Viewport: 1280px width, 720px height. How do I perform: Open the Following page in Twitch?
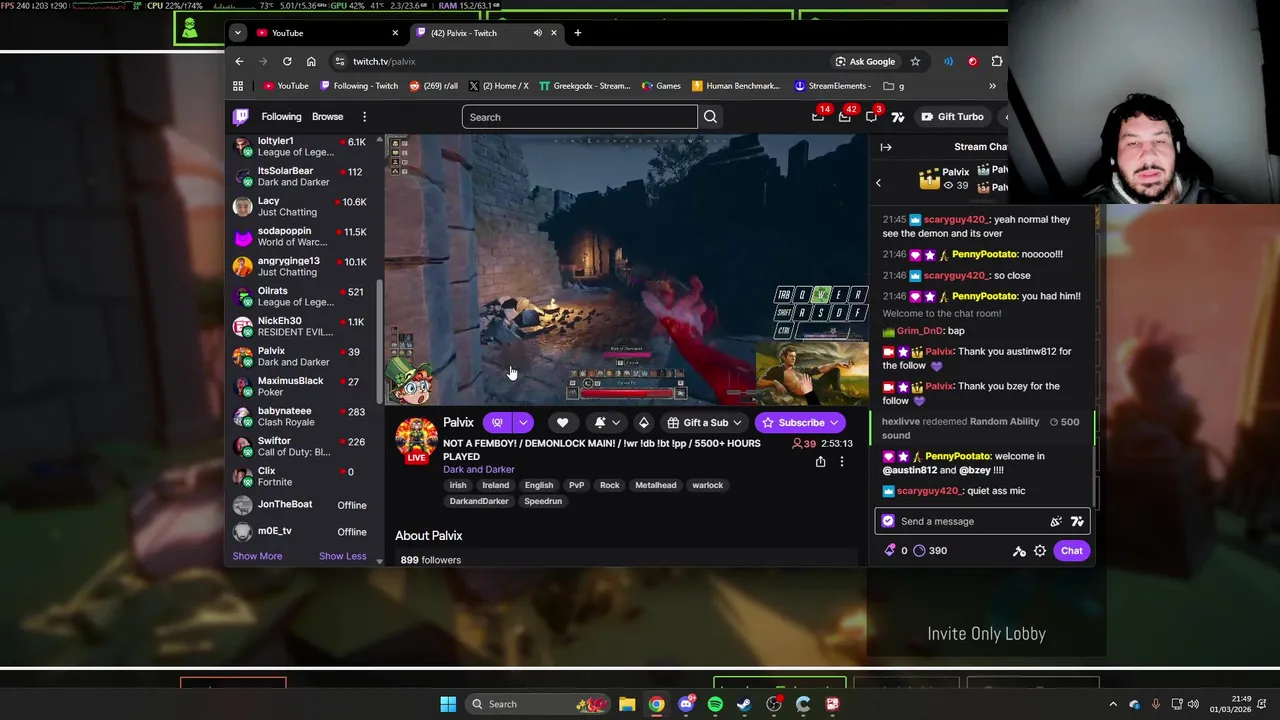point(281,117)
